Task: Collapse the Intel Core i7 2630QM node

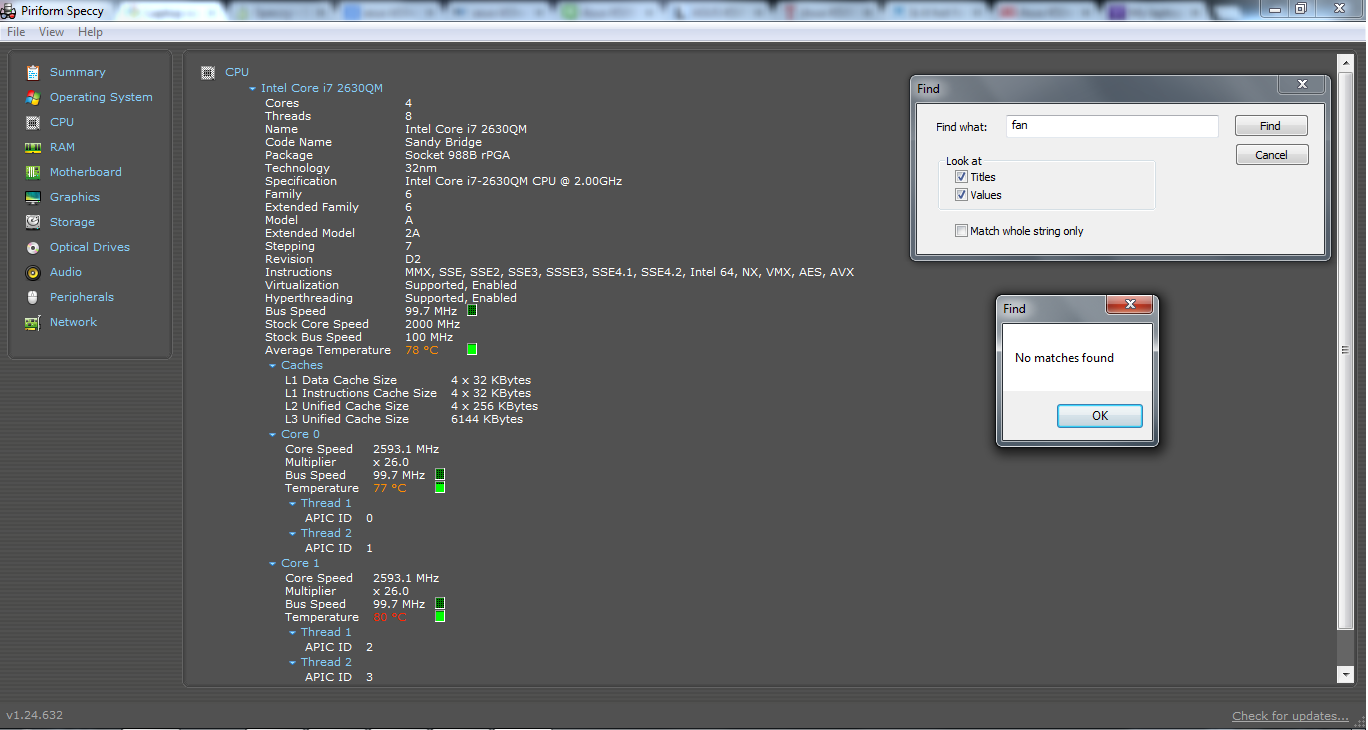Action: 253,89
